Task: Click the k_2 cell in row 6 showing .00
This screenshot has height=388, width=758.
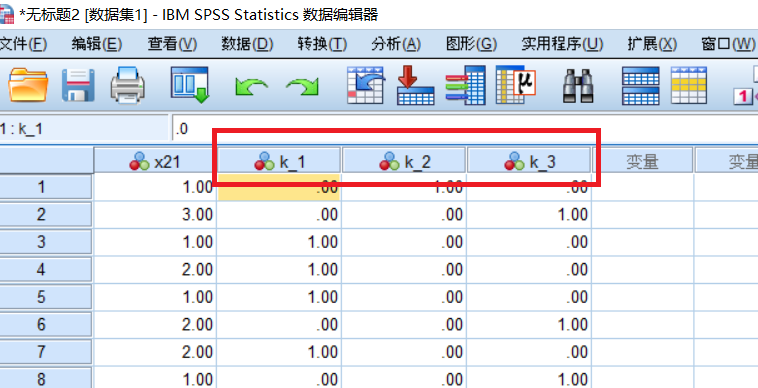Action: pyautogui.click(x=404, y=324)
